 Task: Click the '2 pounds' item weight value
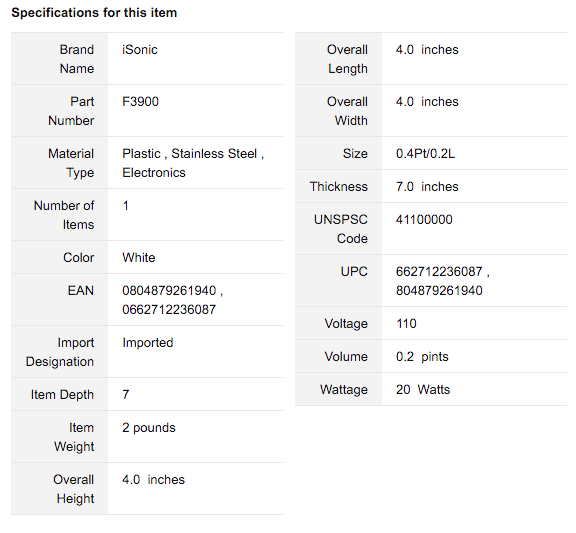tap(149, 428)
